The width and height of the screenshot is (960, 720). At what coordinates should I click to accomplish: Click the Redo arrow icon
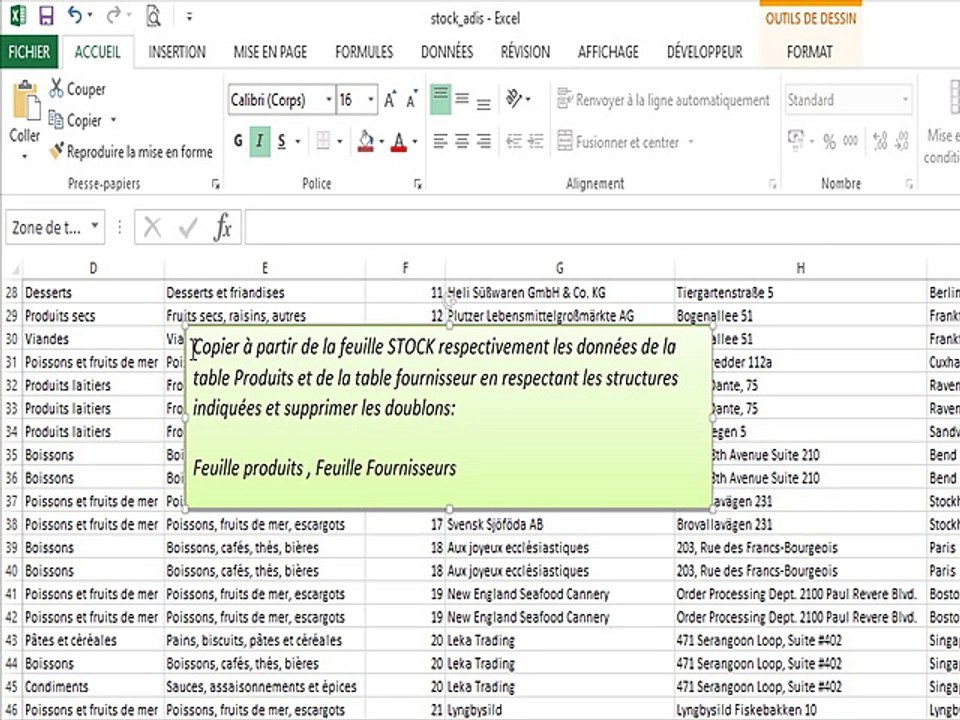tap(113, 15)
